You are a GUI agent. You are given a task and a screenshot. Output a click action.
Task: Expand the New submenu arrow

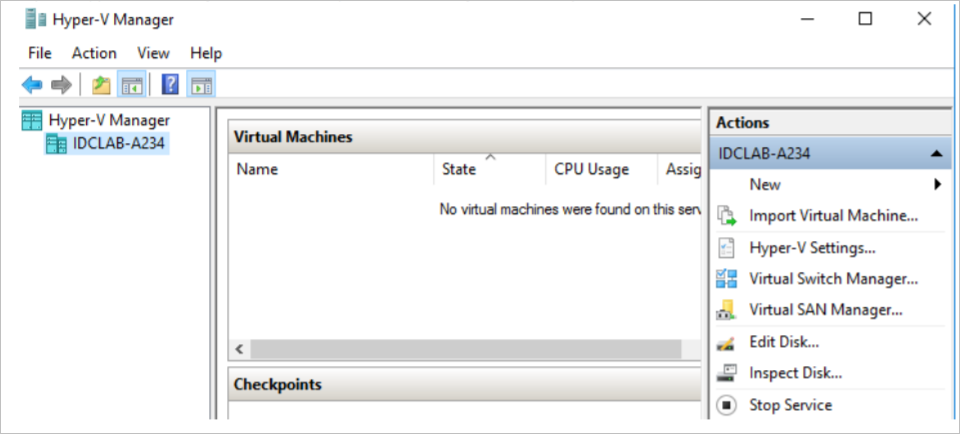938,184
